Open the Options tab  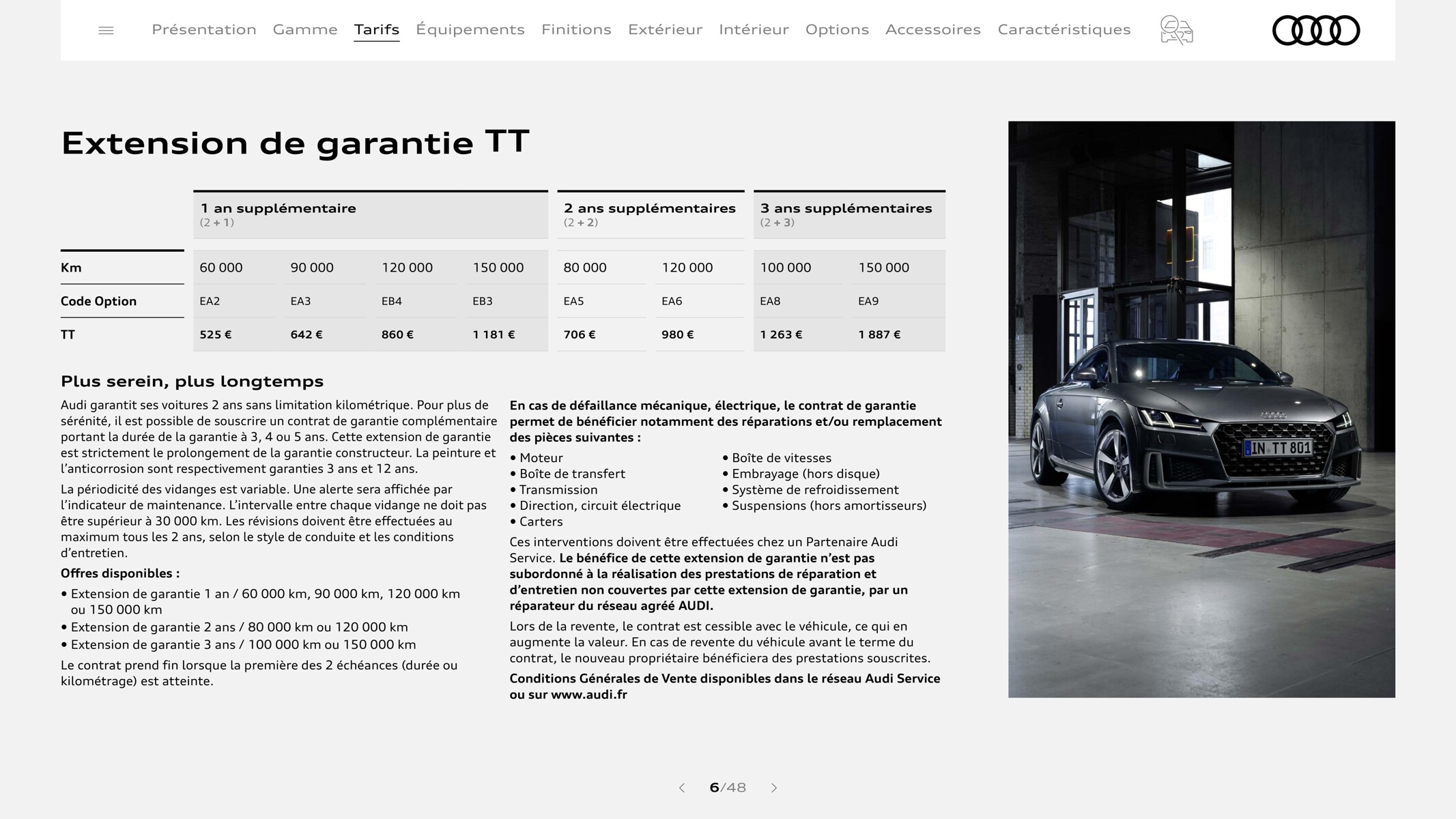(837, 29)
